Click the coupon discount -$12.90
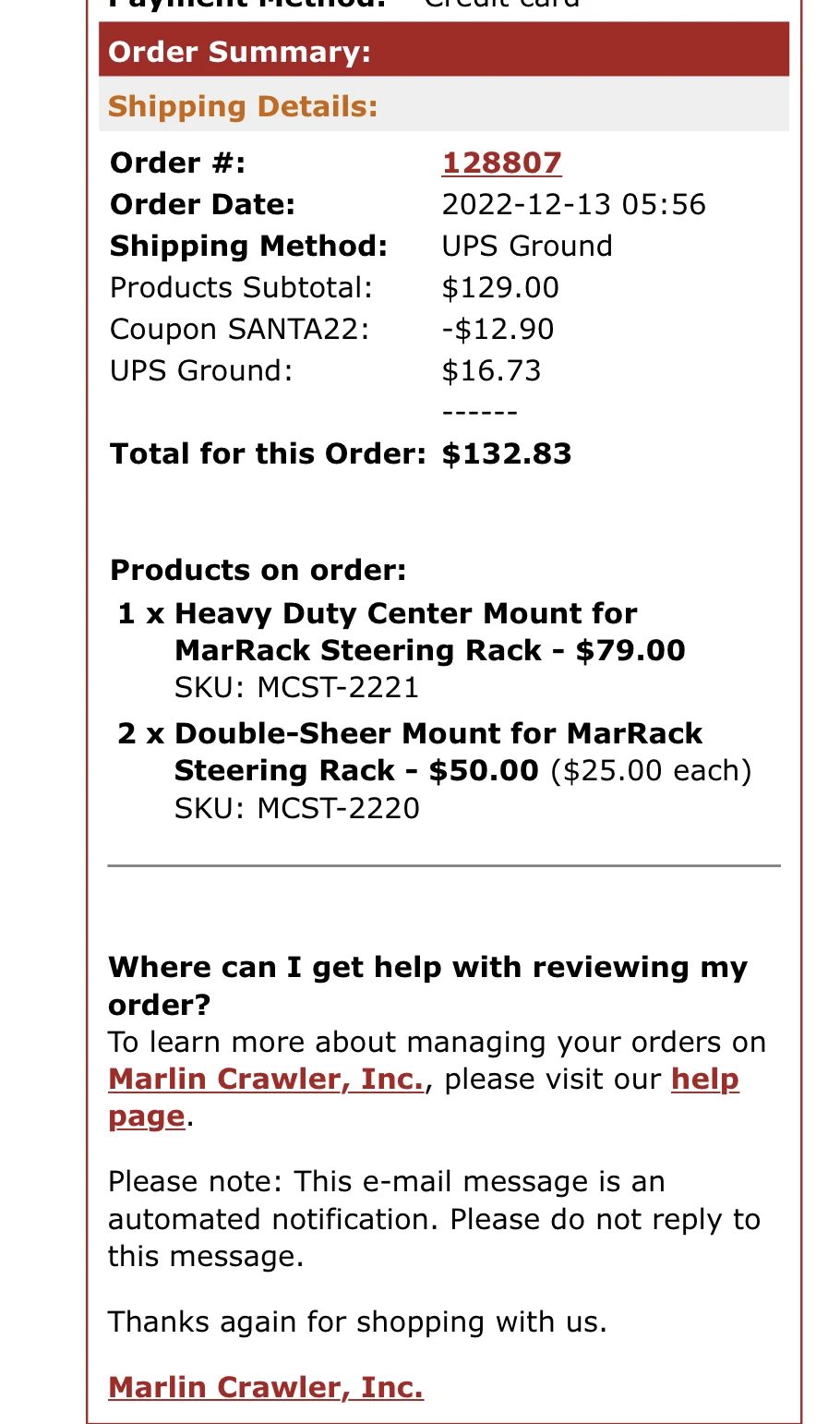The width and height of the screenshot is (840, 1424). 498,329
